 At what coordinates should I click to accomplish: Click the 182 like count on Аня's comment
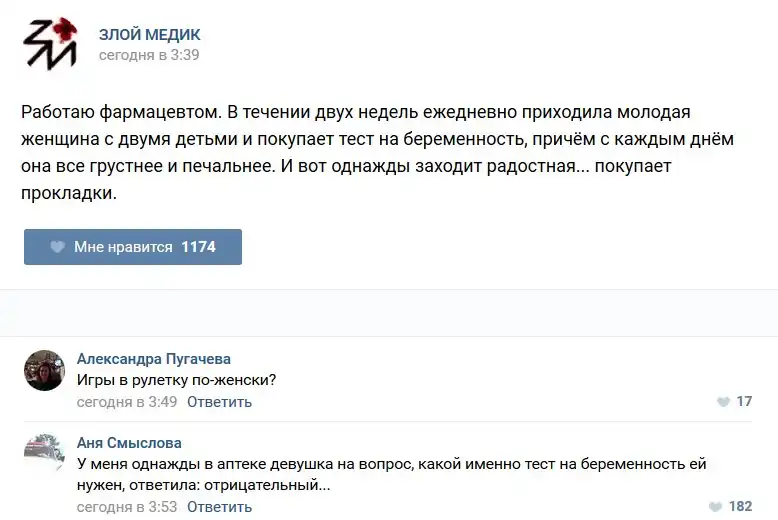point(740,507)
